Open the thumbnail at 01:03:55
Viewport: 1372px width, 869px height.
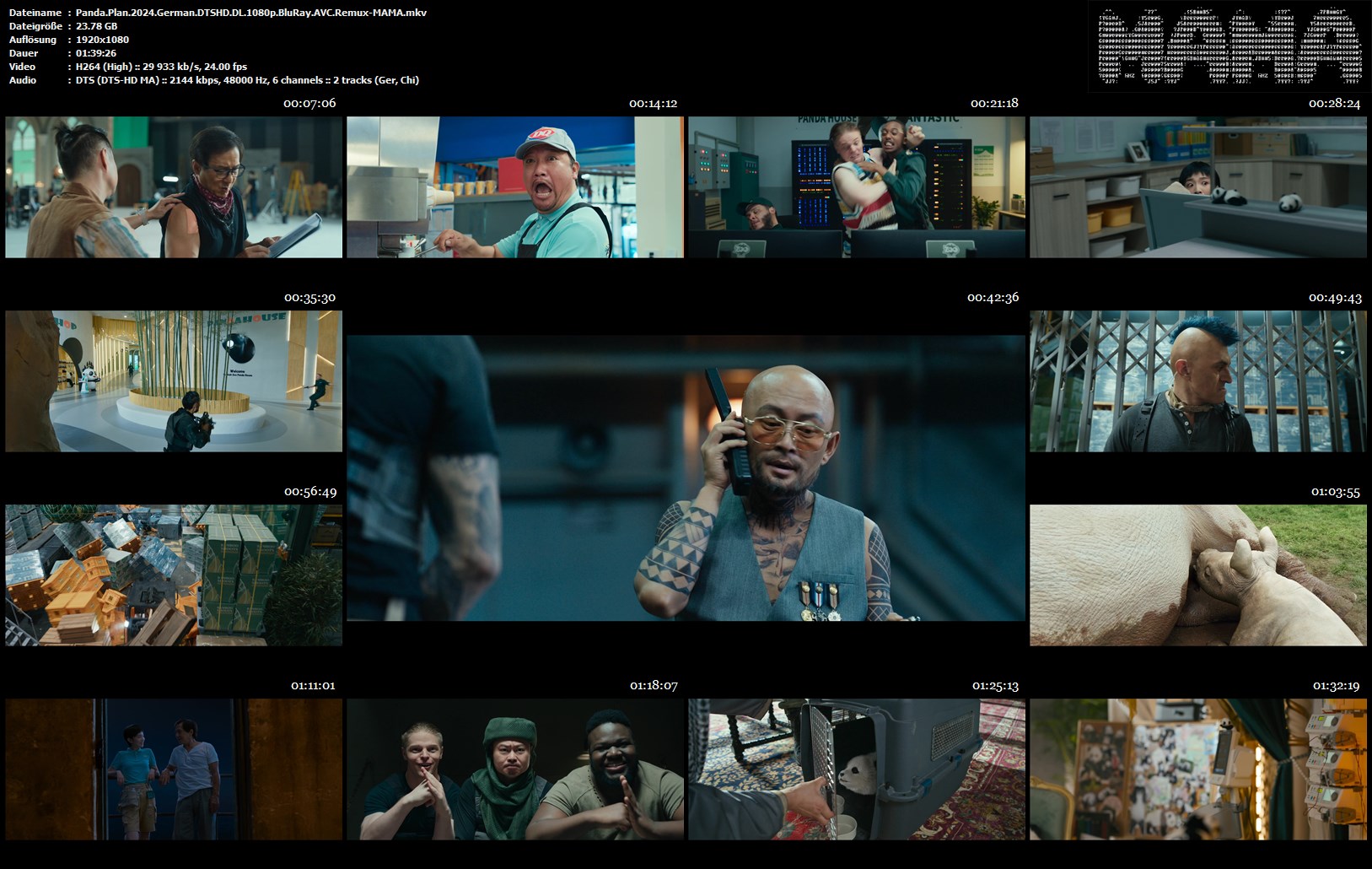[1198, 575]
